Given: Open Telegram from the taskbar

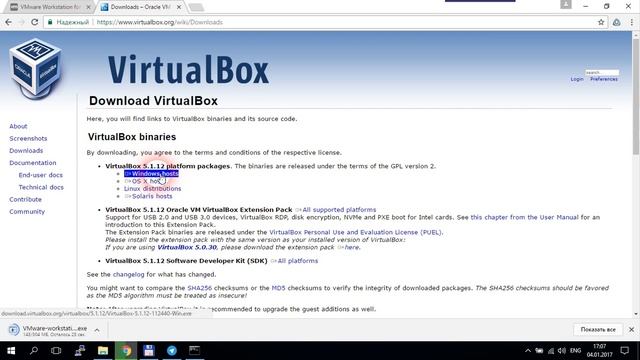Looking at the screenshot, I should pos(172,351).
